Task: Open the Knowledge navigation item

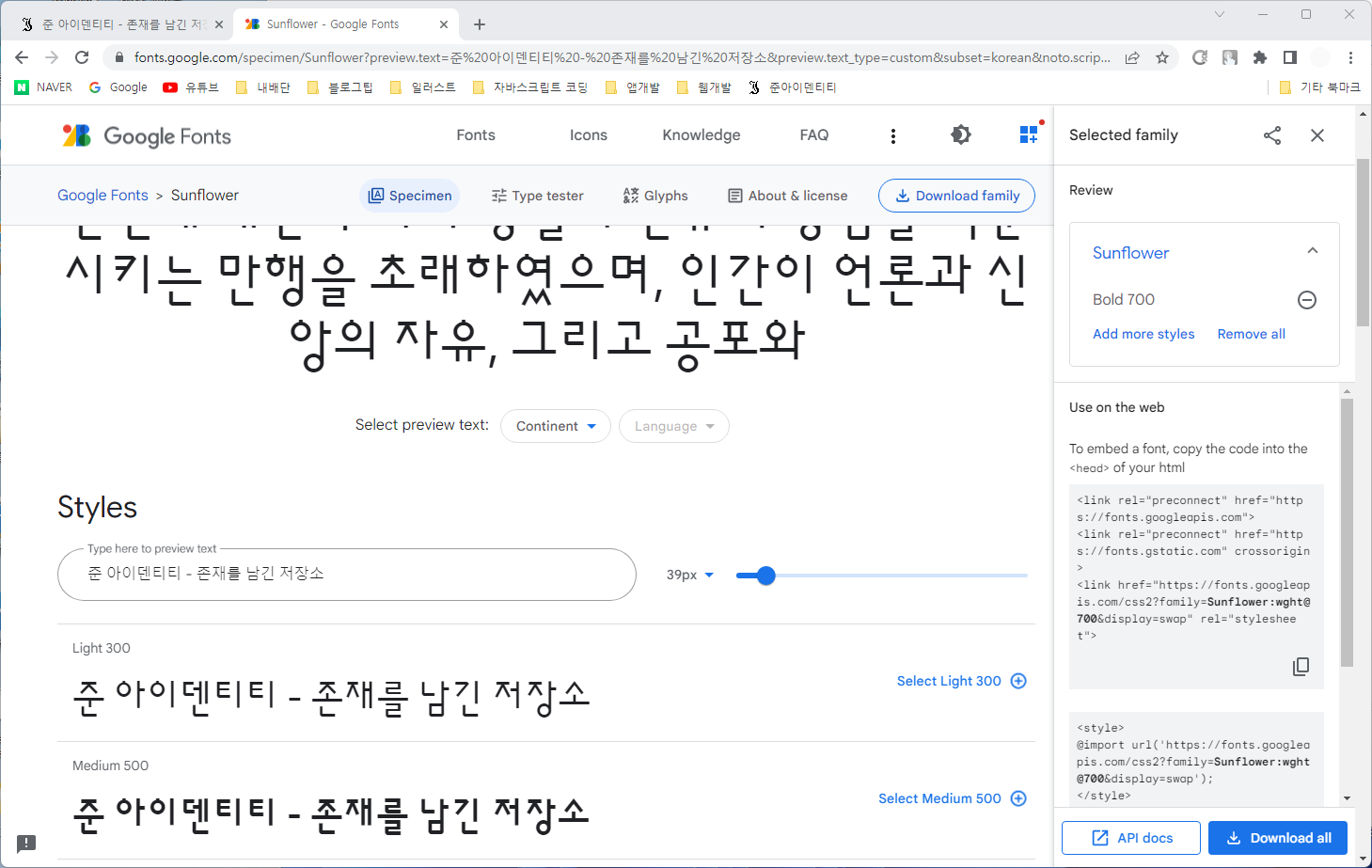Action: tap(702, 135)
